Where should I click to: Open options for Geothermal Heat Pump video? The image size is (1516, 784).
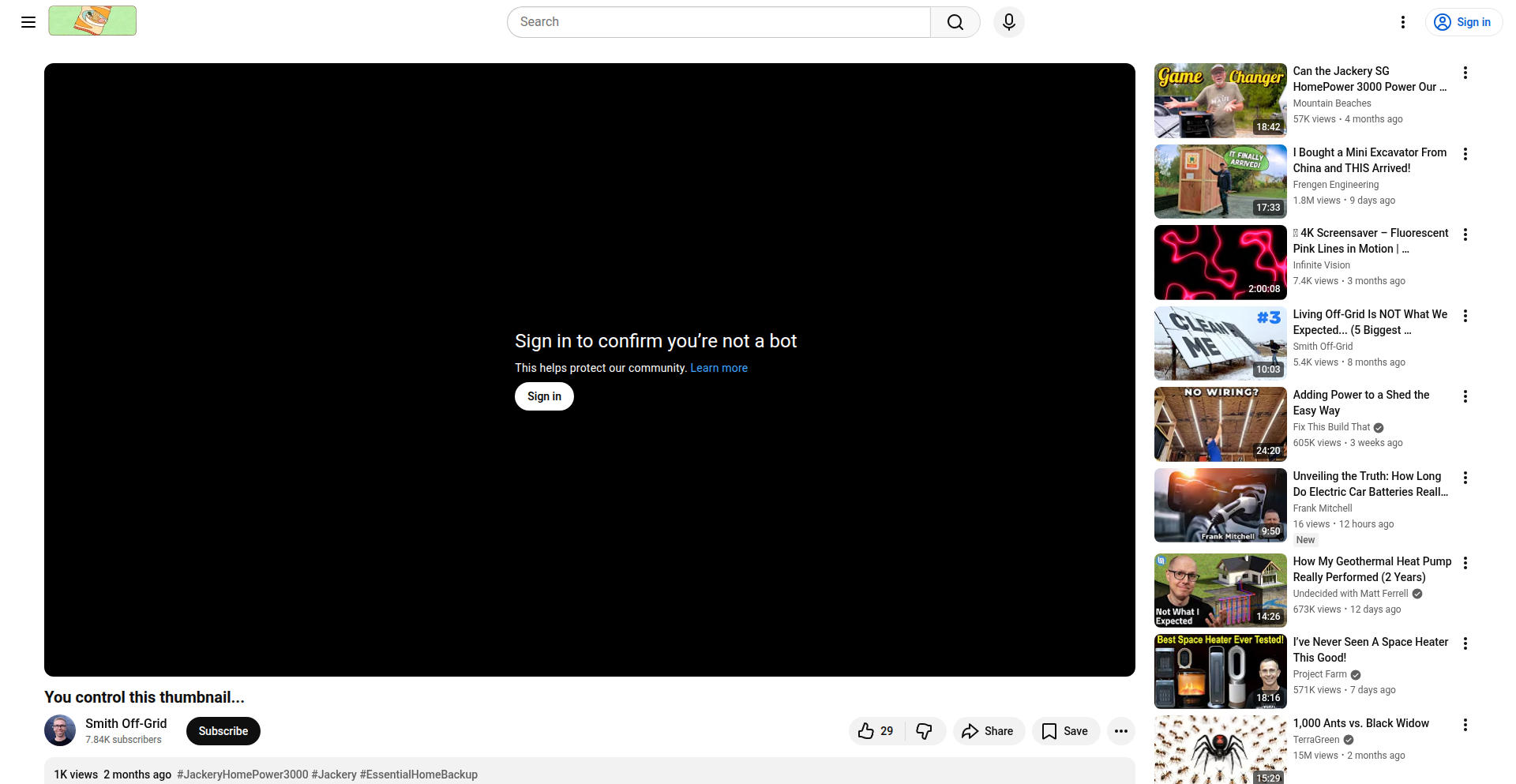pos(1465,563)
